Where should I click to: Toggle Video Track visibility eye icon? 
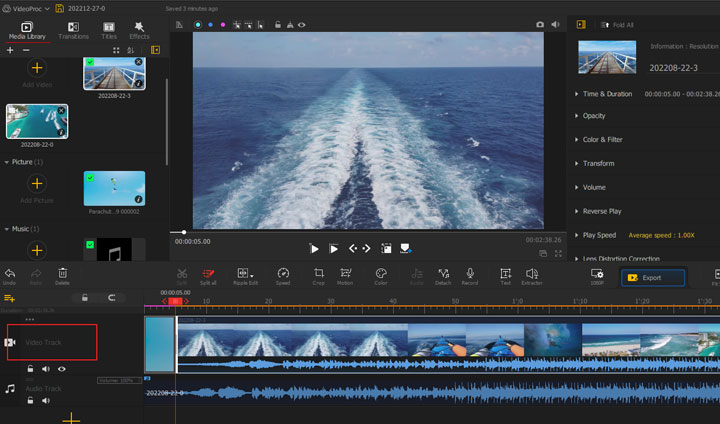point(62,368)
